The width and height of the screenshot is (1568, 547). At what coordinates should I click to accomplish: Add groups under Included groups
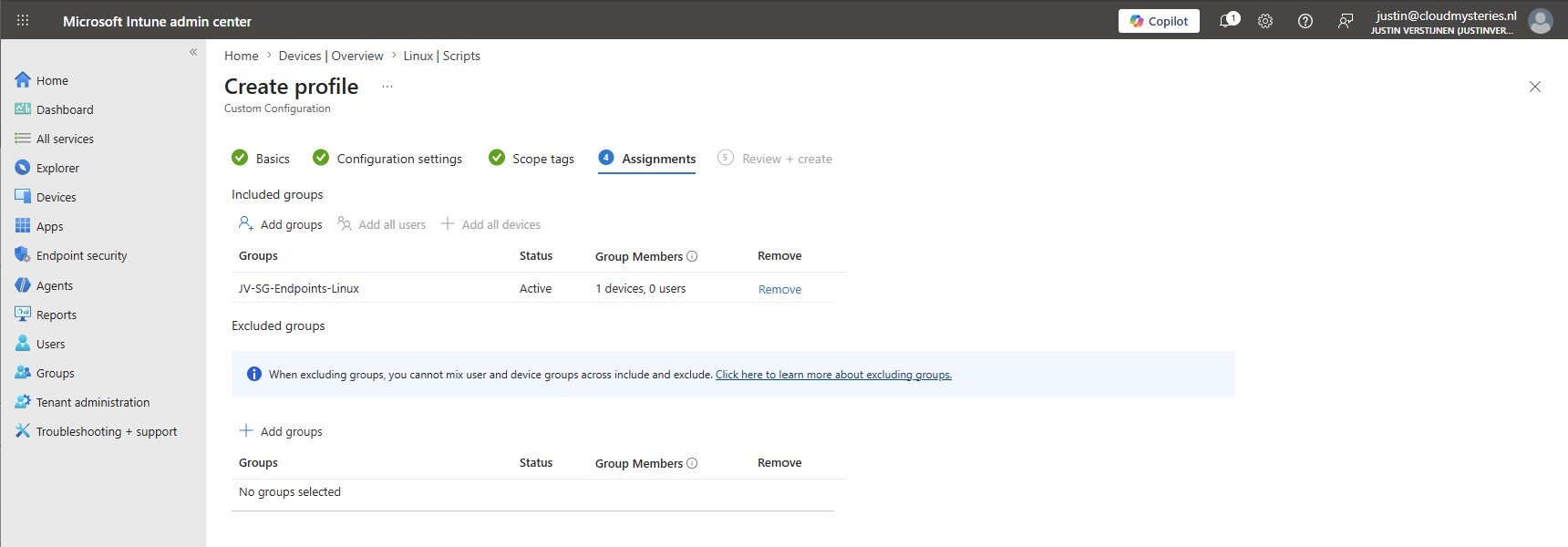click(281, 224)
